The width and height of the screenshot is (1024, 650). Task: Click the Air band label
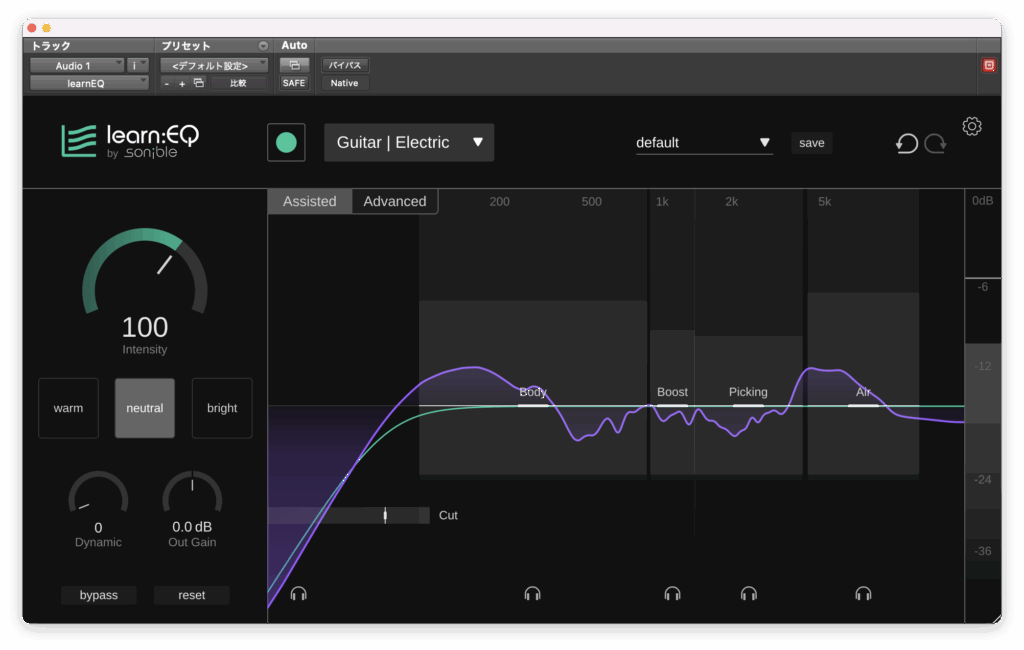863,392
